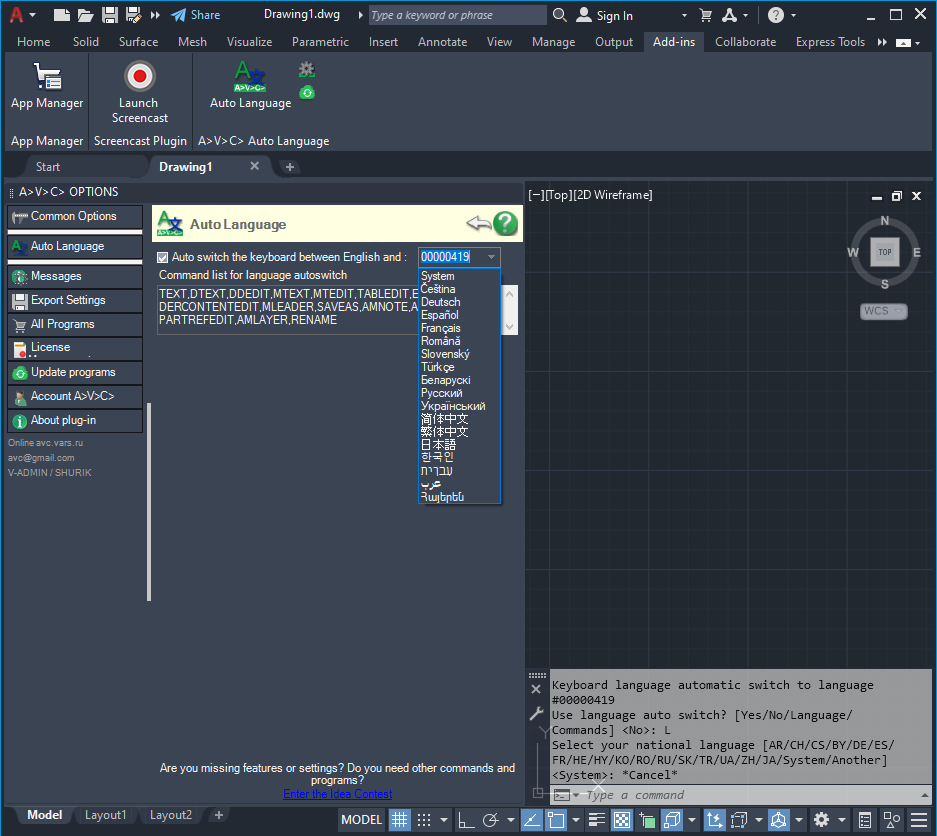The image size is (937, 836).
Task: Click the green help question mark icon
Action: tap(506, 223)
